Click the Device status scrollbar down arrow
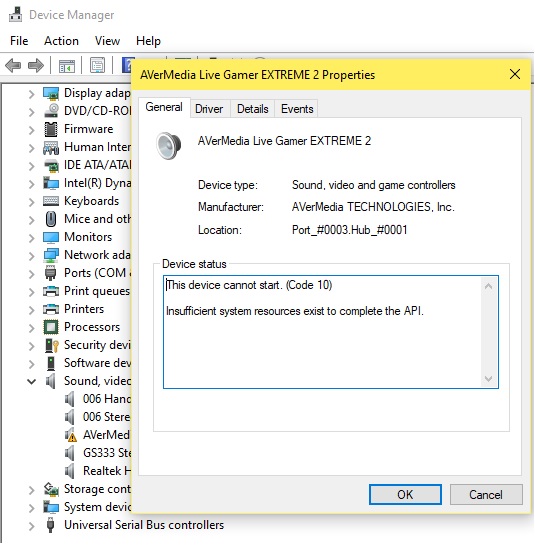The image size is (535, 545). (488, 379)
